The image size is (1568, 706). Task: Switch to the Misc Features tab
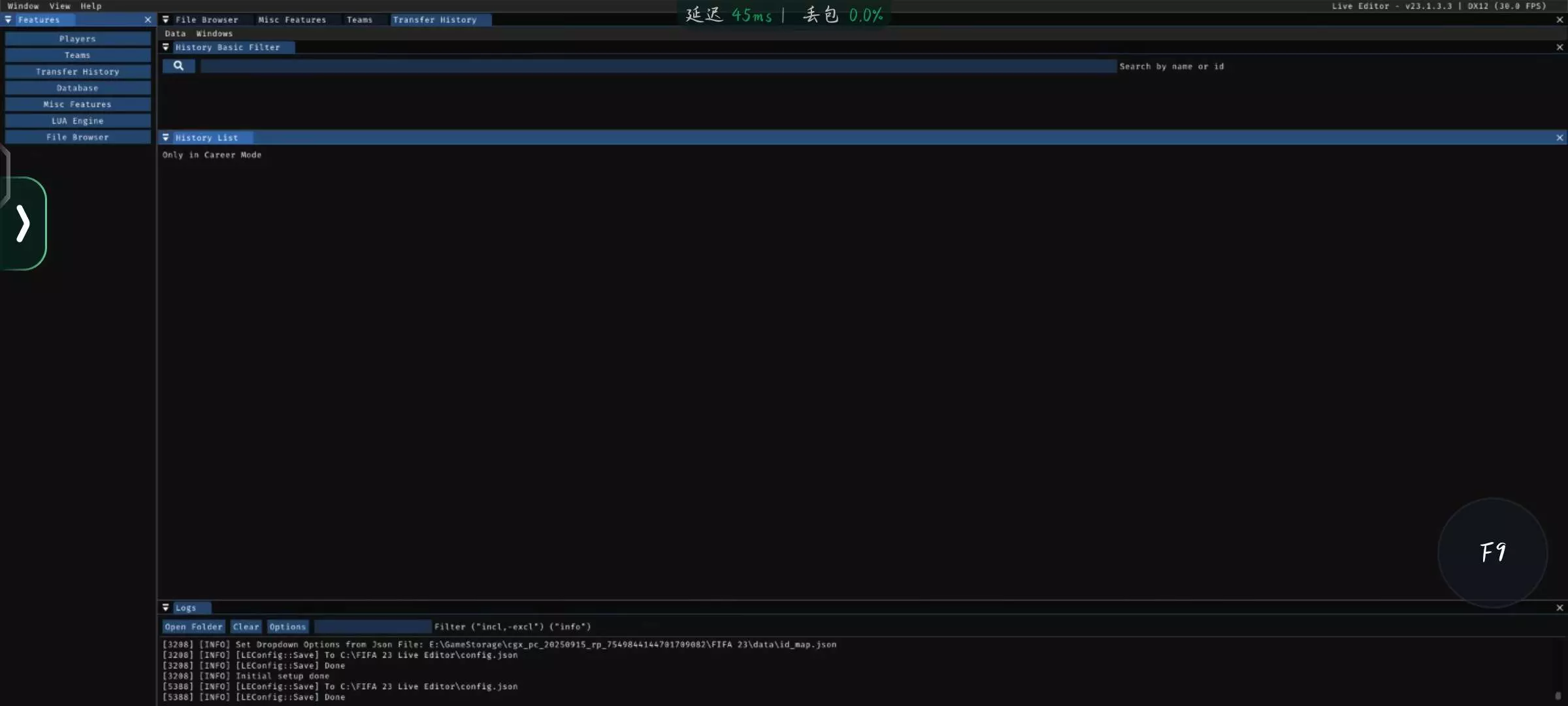pyautogui.click(x=291, y=20)
